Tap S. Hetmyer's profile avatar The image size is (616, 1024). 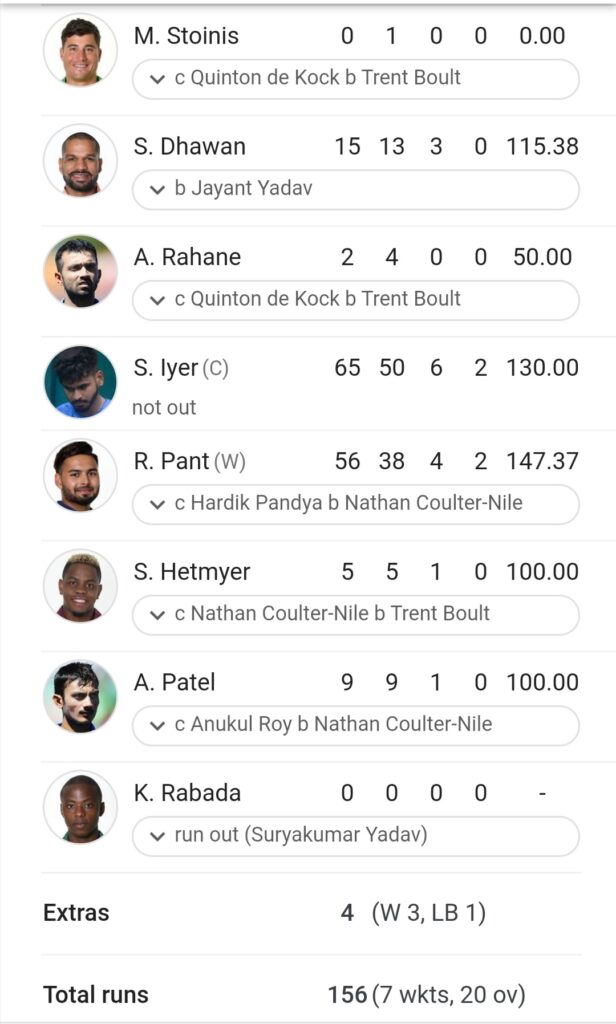pyautogui.click(x=80, y=586)
